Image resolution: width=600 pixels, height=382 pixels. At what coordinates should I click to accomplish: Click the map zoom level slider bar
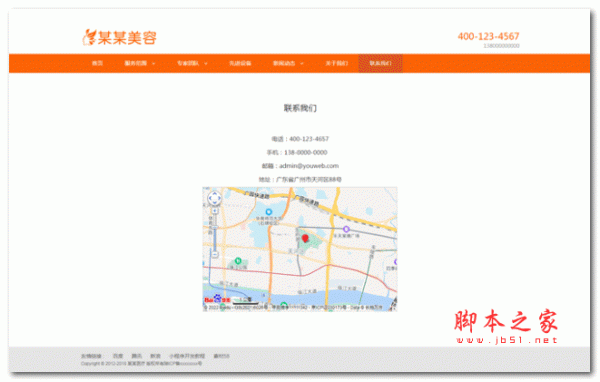(215, 232)
